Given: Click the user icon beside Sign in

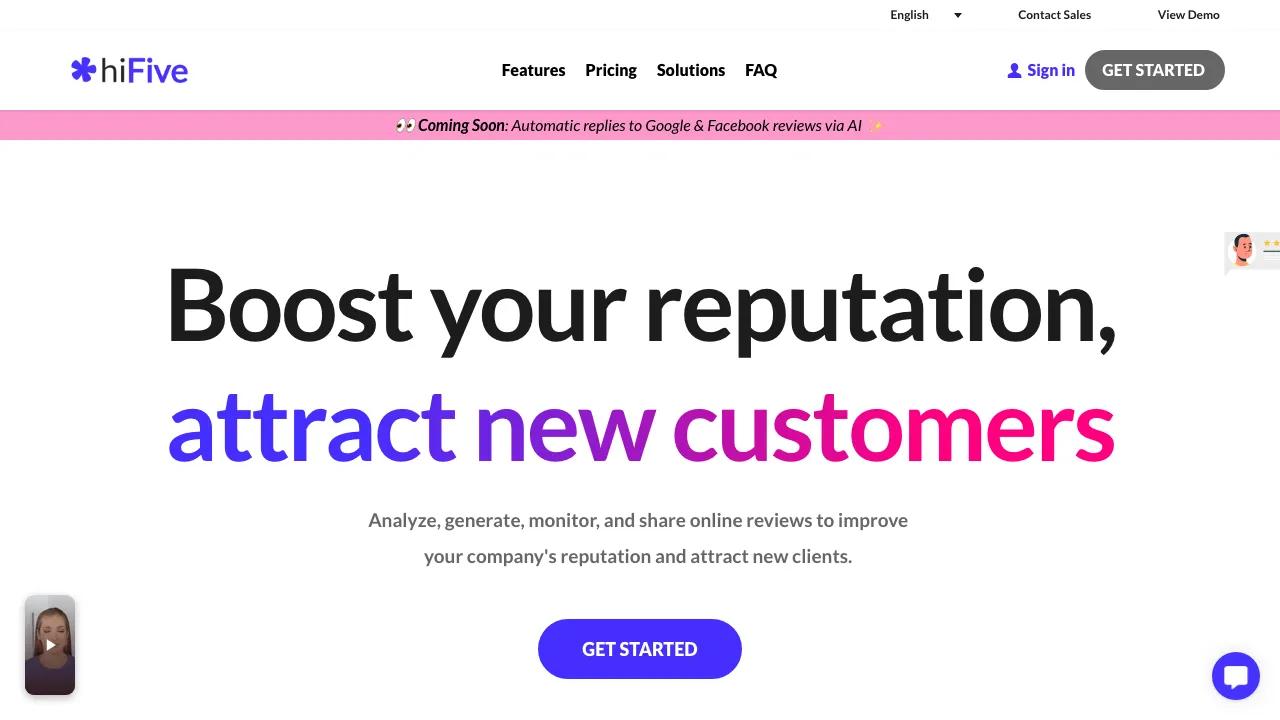Looking at the screenshot, I should point(1014,70).
